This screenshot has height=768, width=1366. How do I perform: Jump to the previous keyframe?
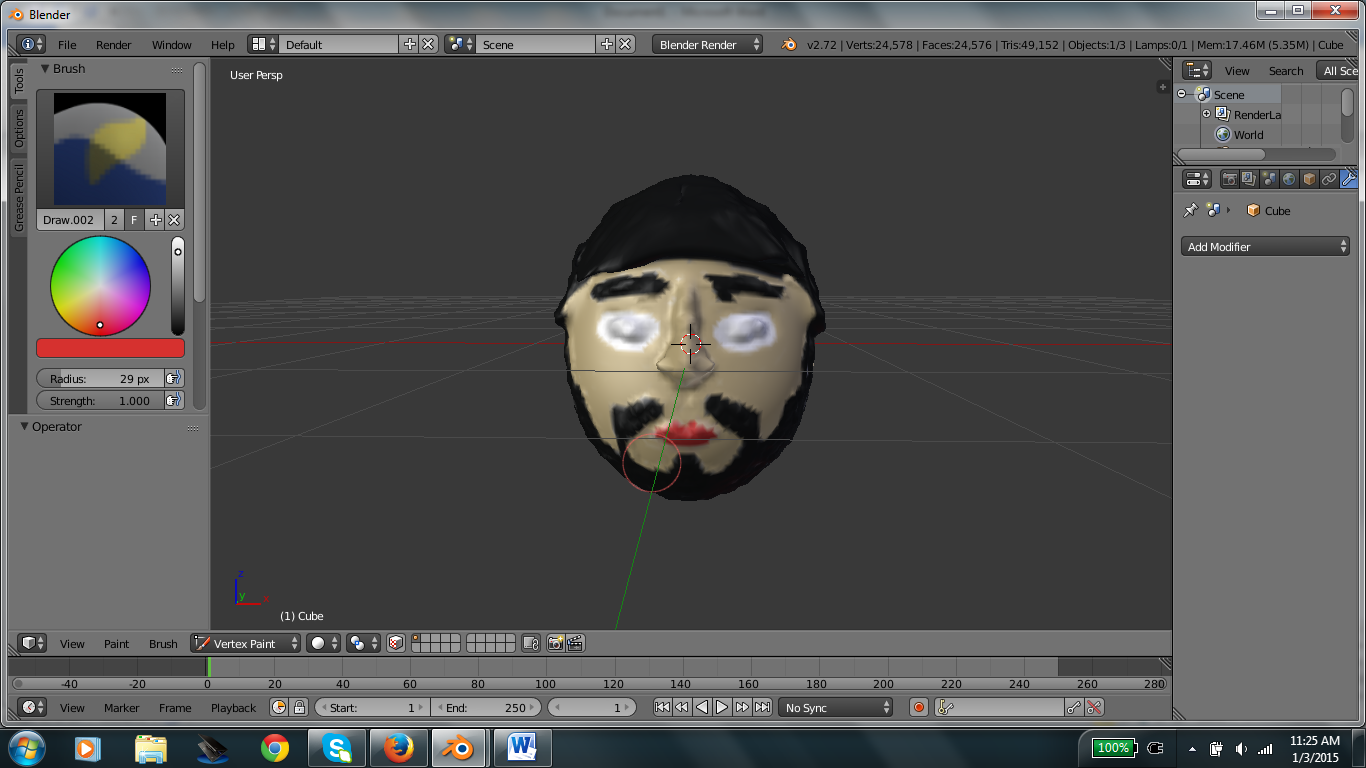[x=682, y=707]
